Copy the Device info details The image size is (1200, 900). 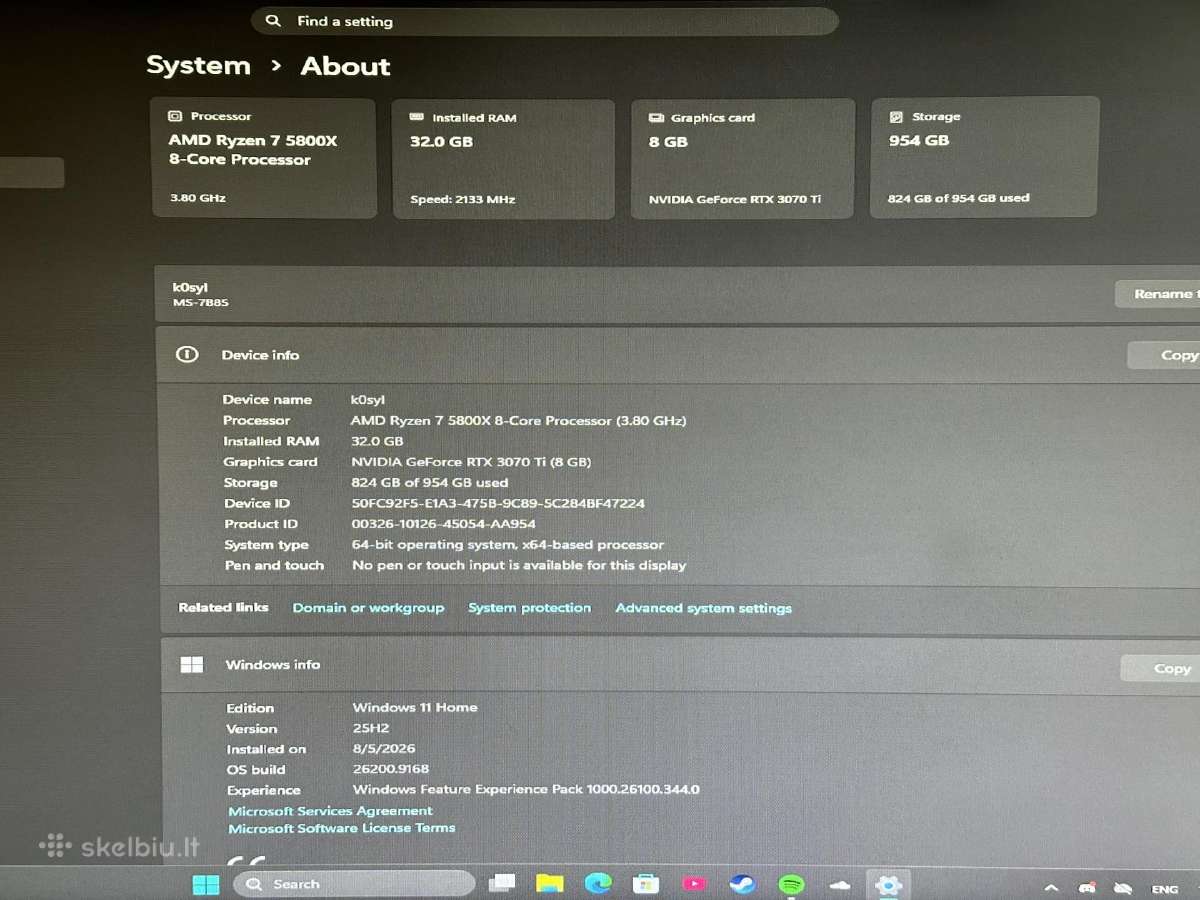pos(1165,355)
